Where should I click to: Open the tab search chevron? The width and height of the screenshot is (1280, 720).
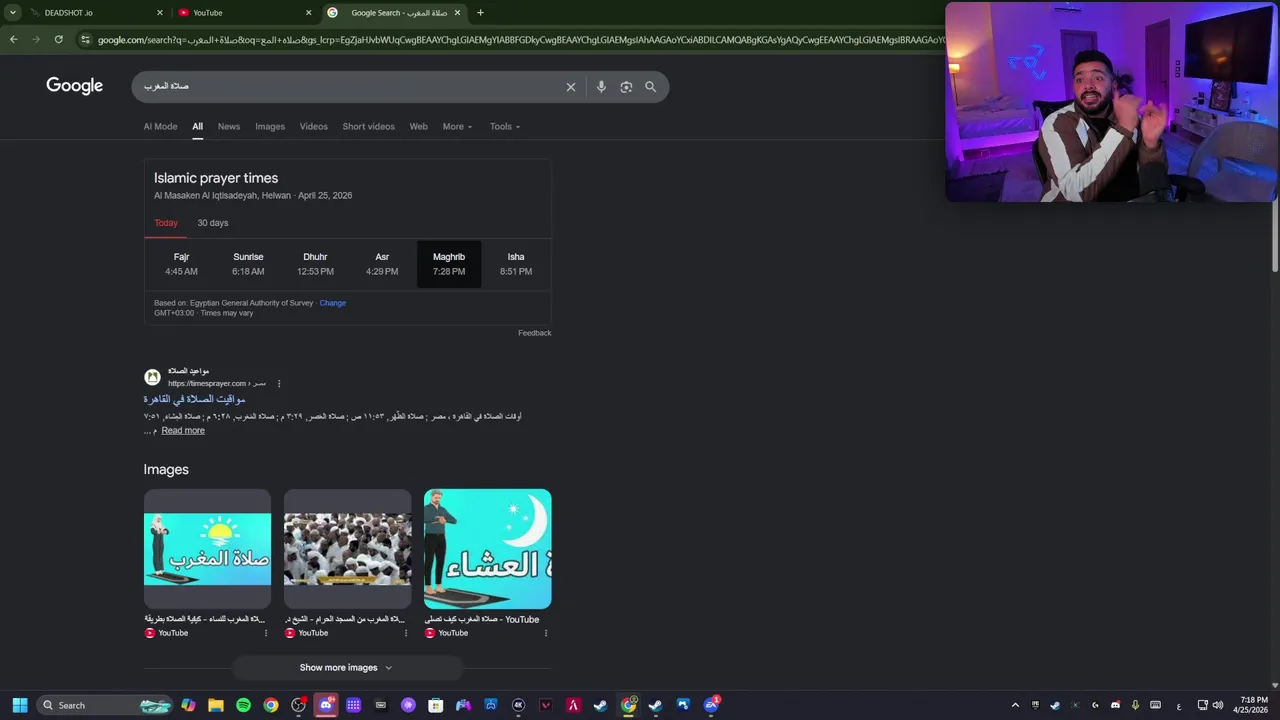(12, 13)
